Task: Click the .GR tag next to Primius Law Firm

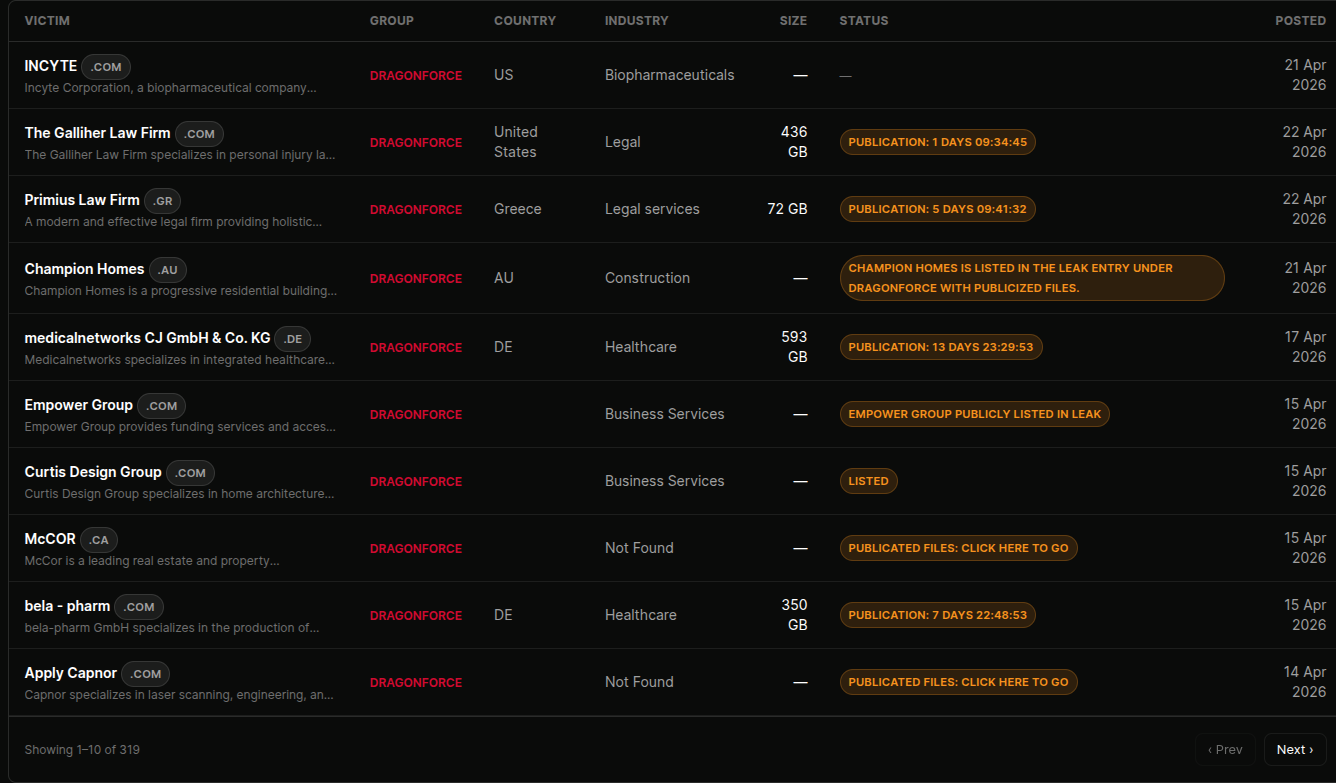Action: tap(163, 201)
